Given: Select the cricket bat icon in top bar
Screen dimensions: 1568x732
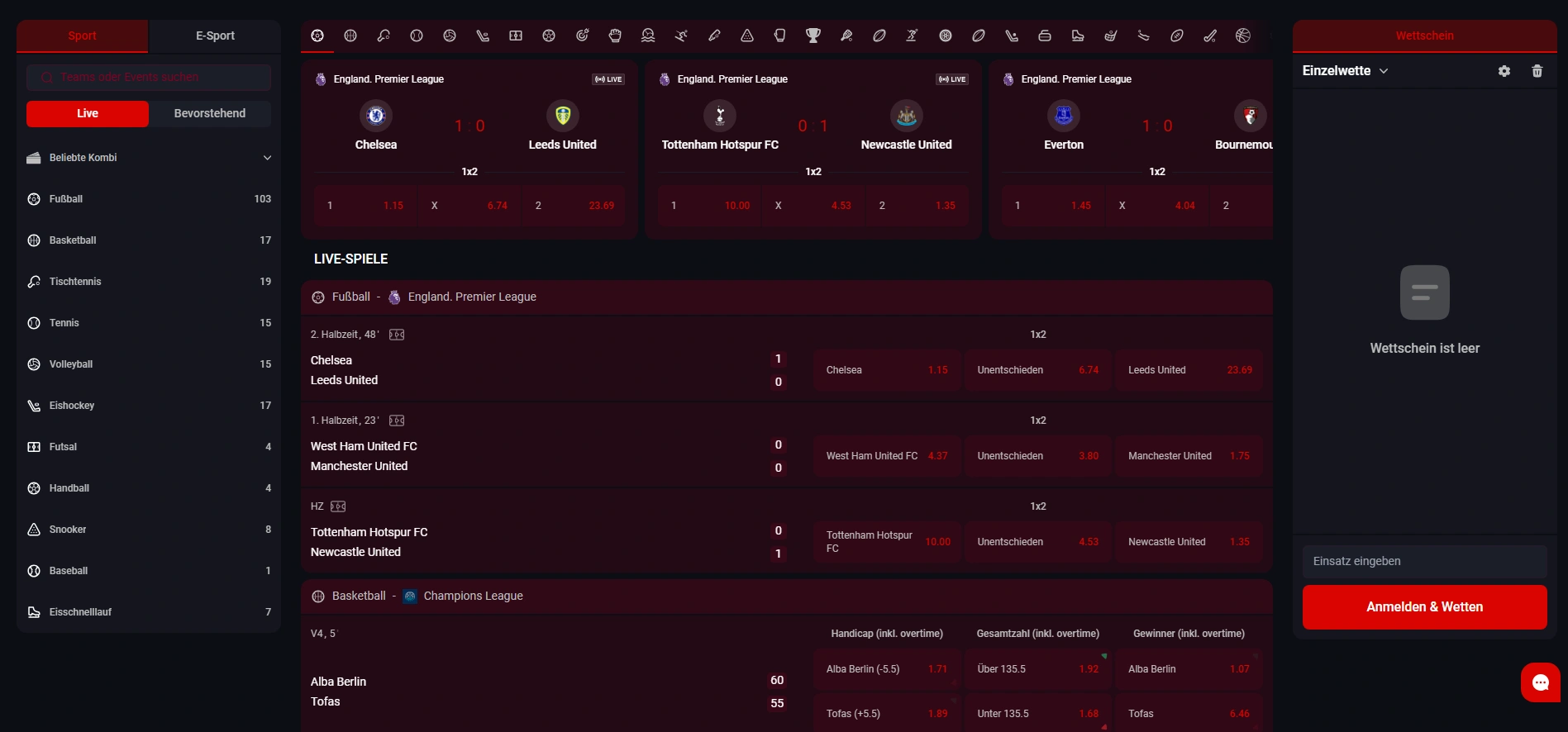Looking at the screenshot, I should [714, 36].
